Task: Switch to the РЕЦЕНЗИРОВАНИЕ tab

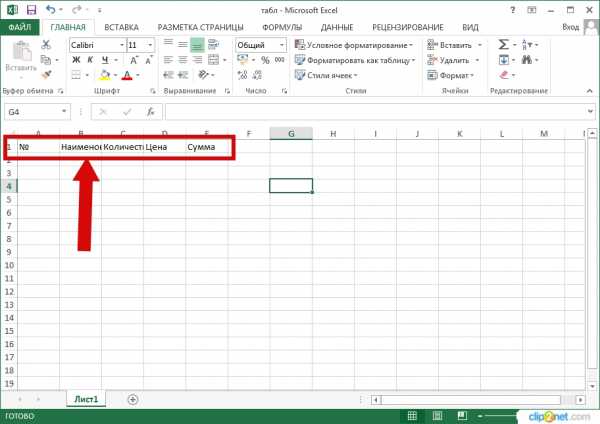Action: [408, 27]
